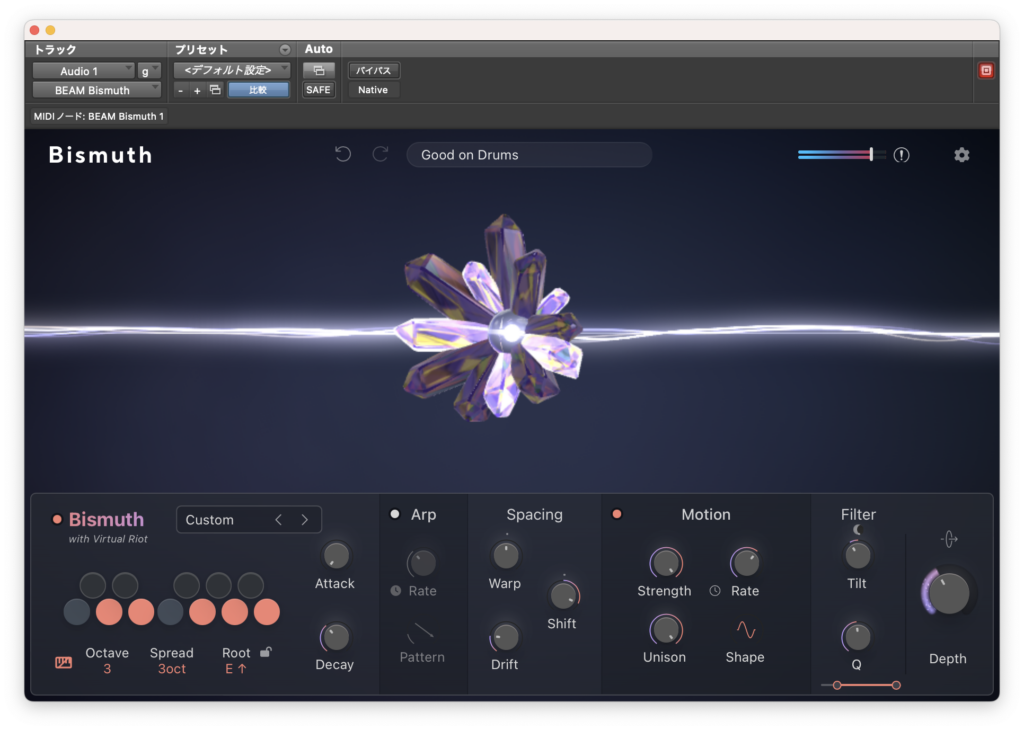Redo the last change
1024x730 pixels.
pyautogui.click(x=380, y=155)
